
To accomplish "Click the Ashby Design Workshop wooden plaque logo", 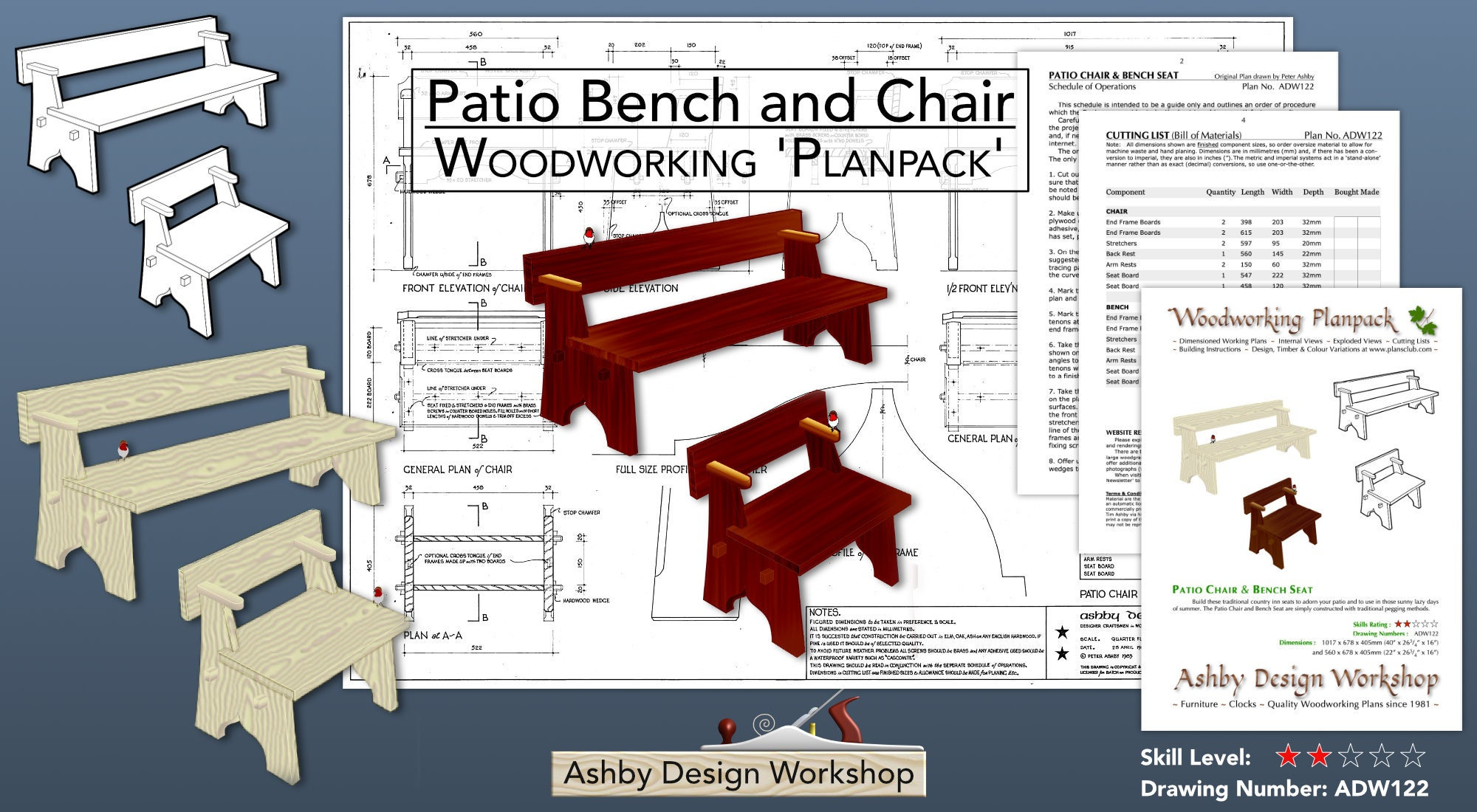I will (x=738, y=774).
